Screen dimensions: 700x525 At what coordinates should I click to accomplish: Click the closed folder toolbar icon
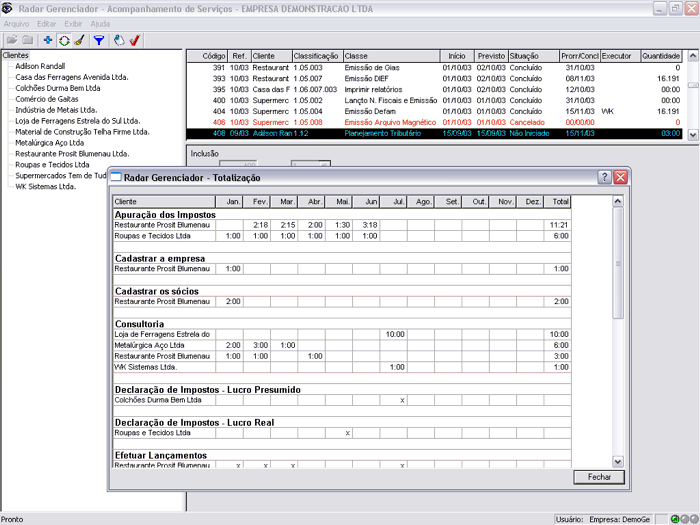tap(27, 40)
